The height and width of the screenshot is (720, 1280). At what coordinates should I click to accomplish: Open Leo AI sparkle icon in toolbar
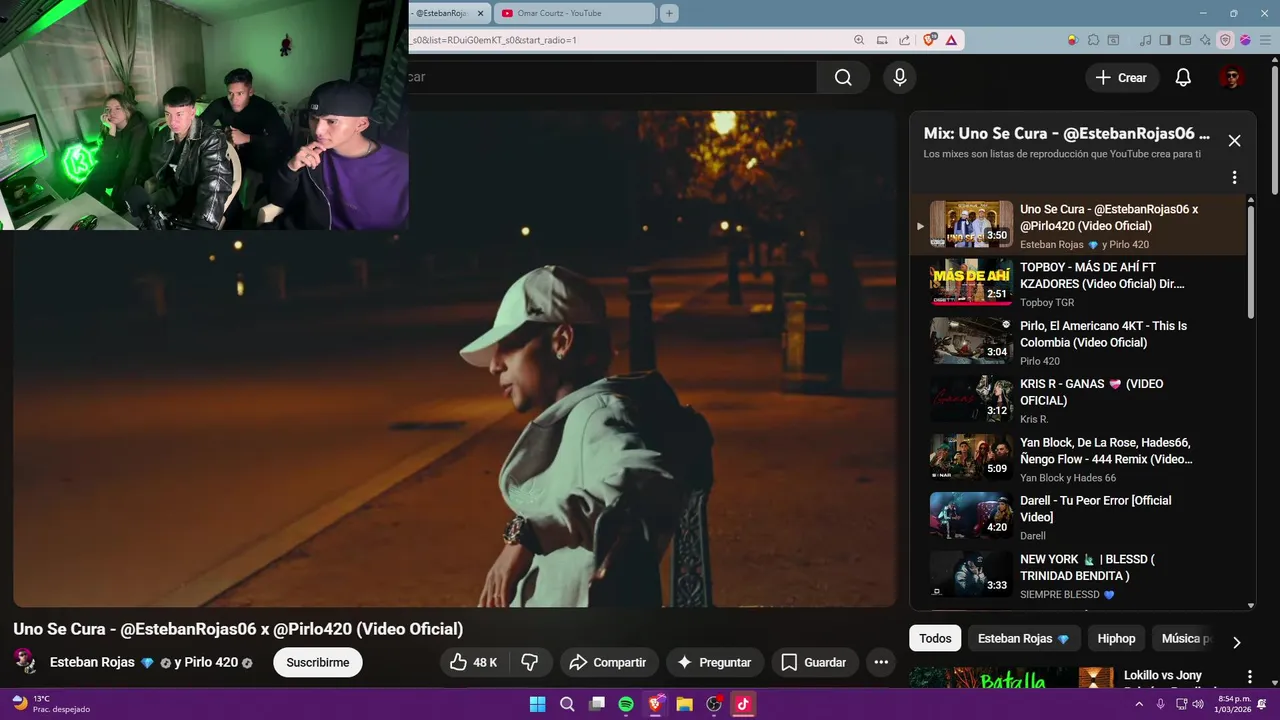(x=1205, y=40)
